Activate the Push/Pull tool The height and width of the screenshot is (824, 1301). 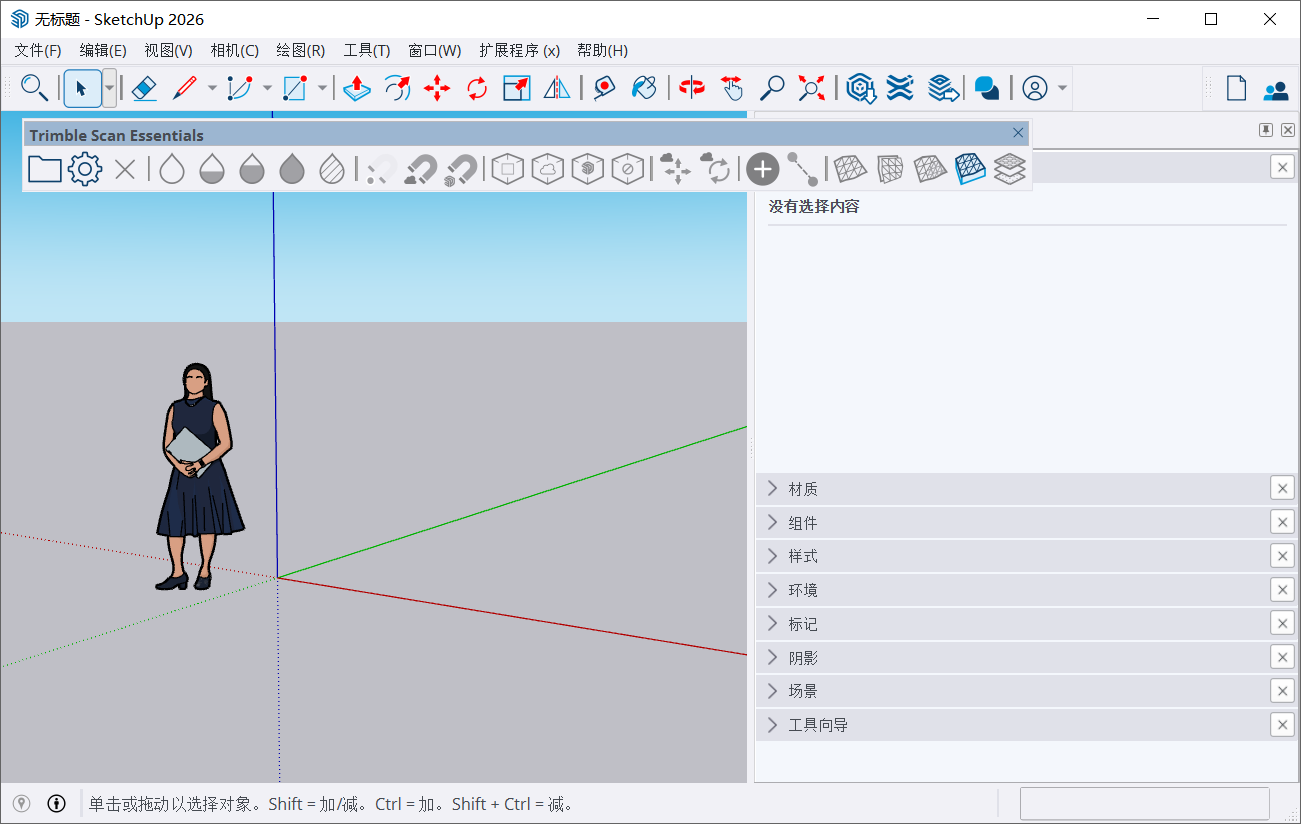(357, 88)
